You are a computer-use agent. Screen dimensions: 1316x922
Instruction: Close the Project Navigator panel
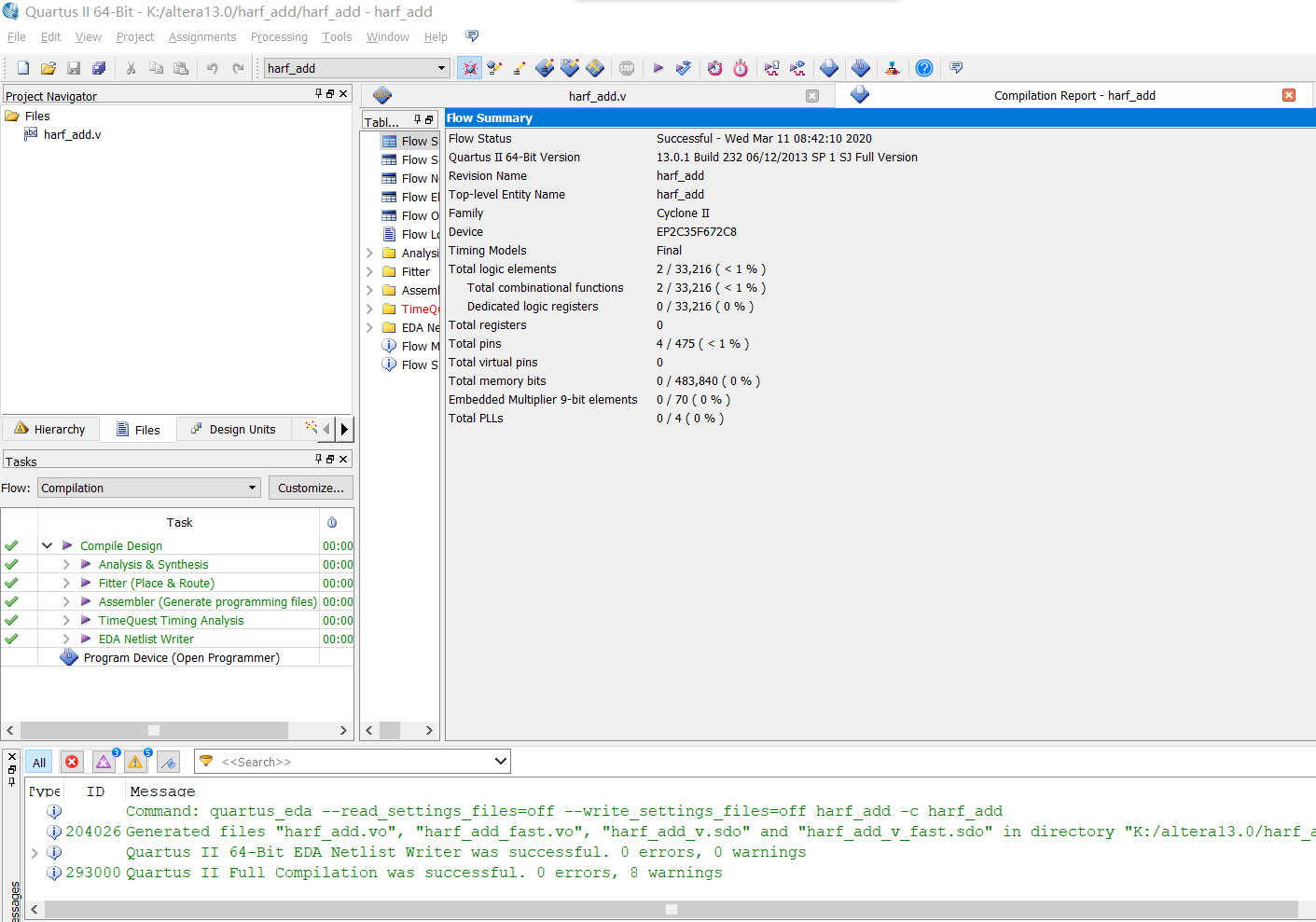click(x=343, y=93)
